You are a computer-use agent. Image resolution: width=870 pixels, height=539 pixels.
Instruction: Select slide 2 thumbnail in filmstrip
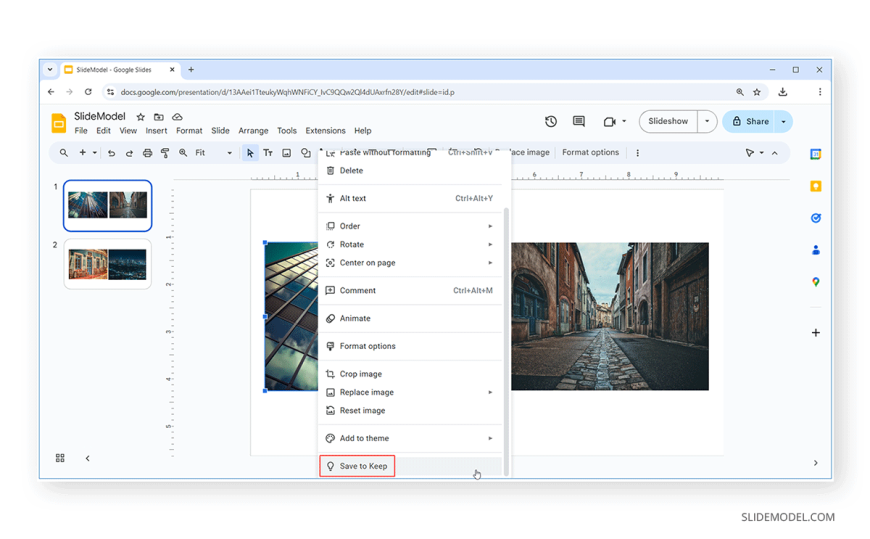108,264
